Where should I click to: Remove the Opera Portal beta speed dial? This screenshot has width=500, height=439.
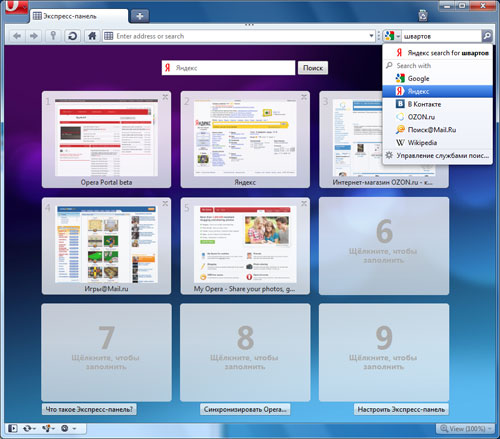coord(165,97)
